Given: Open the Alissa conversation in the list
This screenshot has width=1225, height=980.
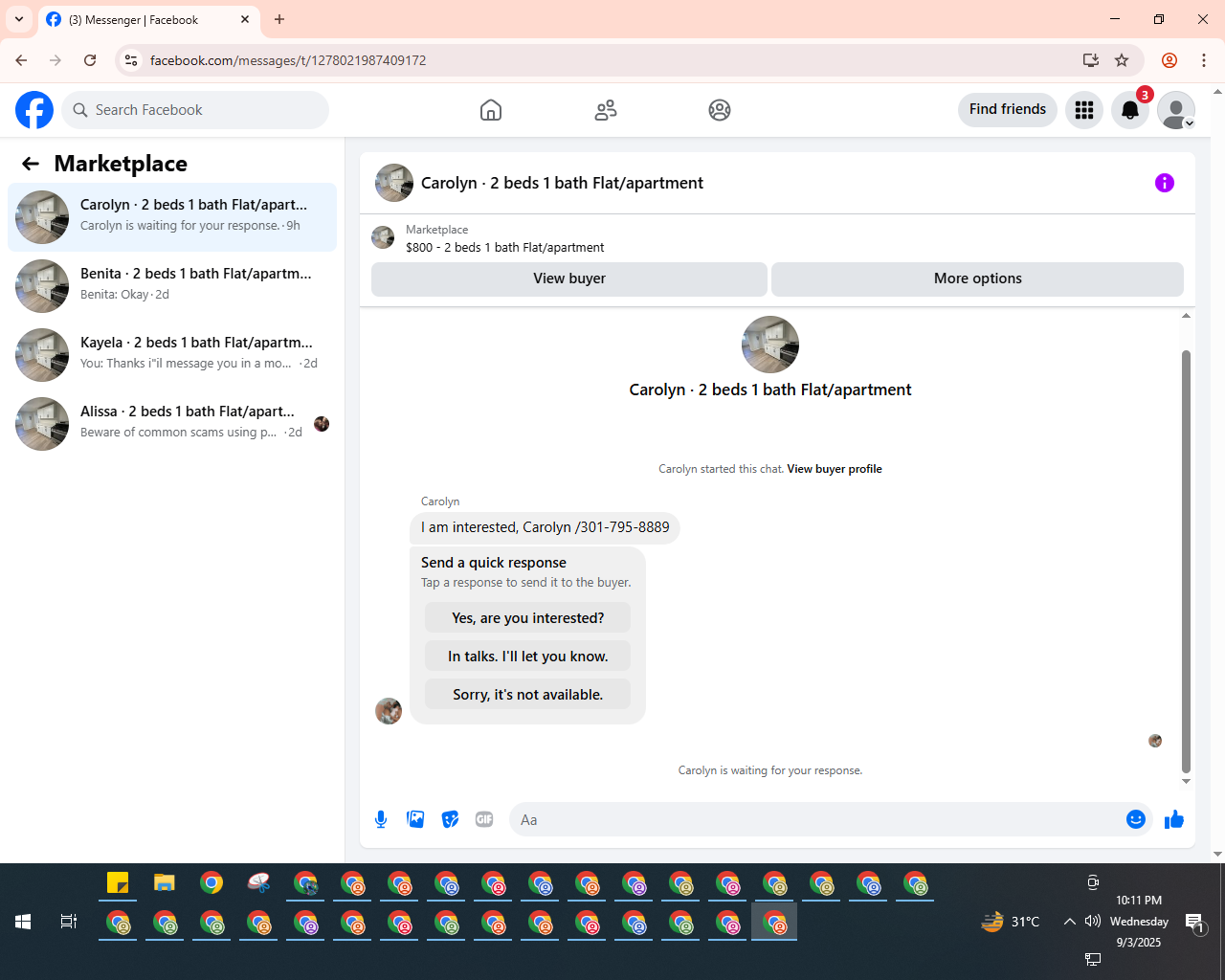Looking at the screenshot, I should coord(172,424).
